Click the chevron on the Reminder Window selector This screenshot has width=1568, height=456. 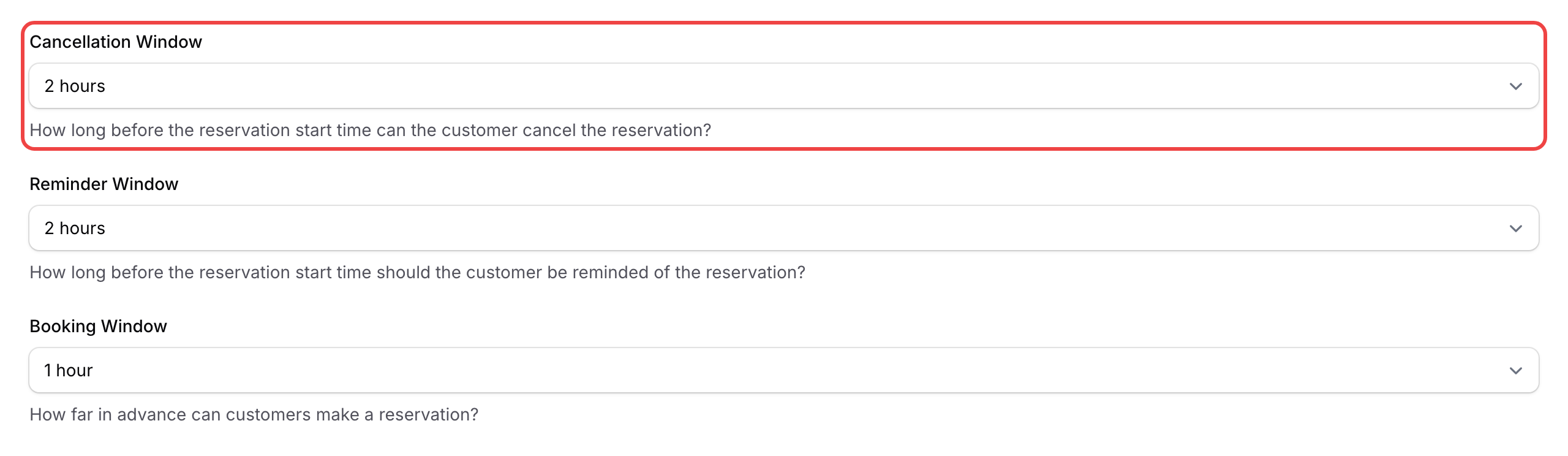1516,228
